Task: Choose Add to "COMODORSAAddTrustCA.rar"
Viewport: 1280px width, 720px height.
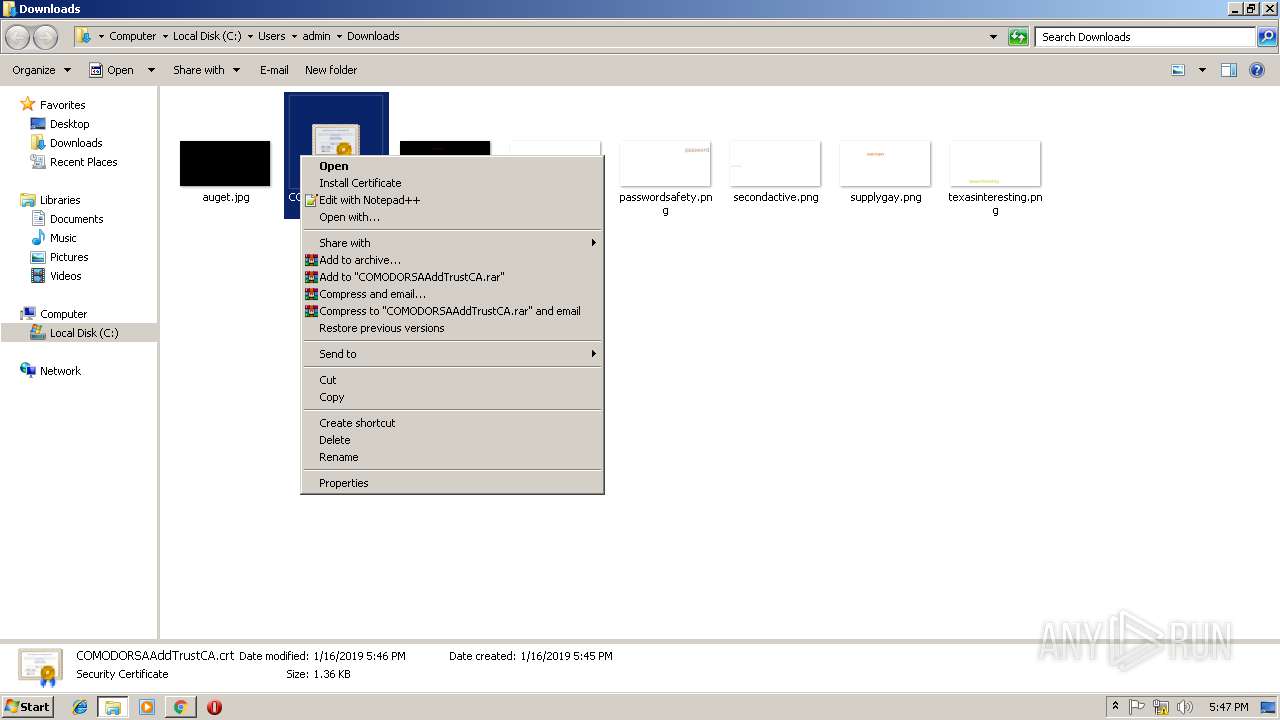Action: point(452,277)
